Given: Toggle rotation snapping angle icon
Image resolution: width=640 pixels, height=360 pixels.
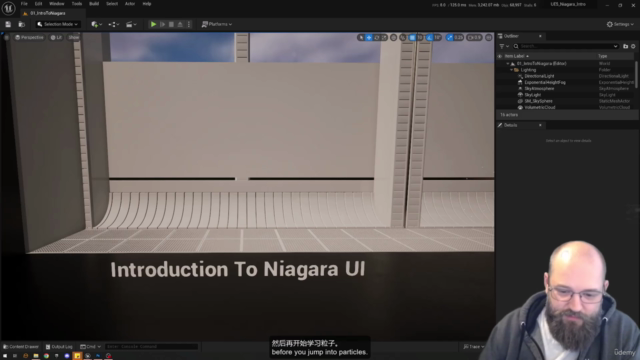Looking at the screenshot, I should click(429, 38).
